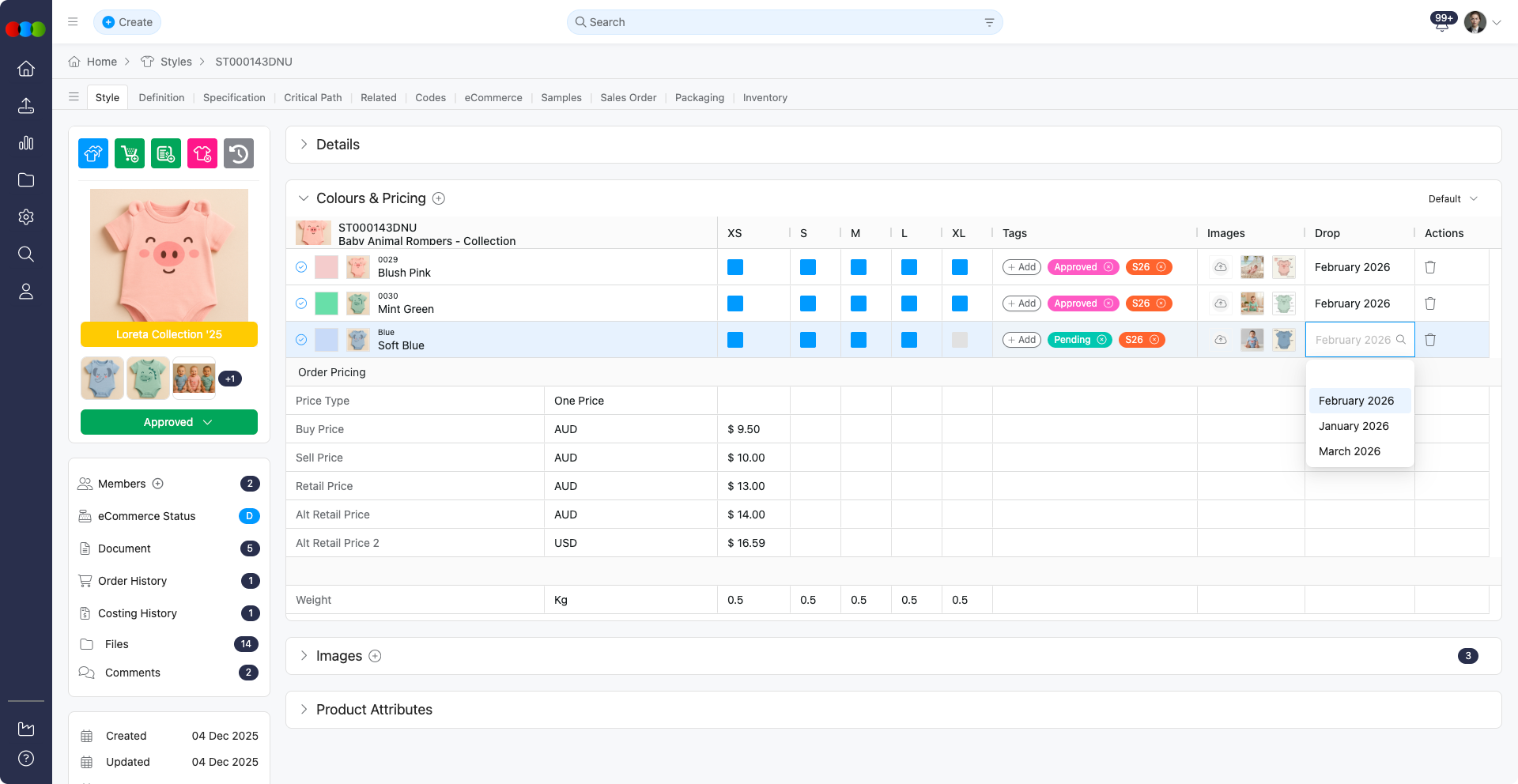Select January 2026 from the Drop list
The height and width of the screenshot is (784, 1518).
(1354, 426)
